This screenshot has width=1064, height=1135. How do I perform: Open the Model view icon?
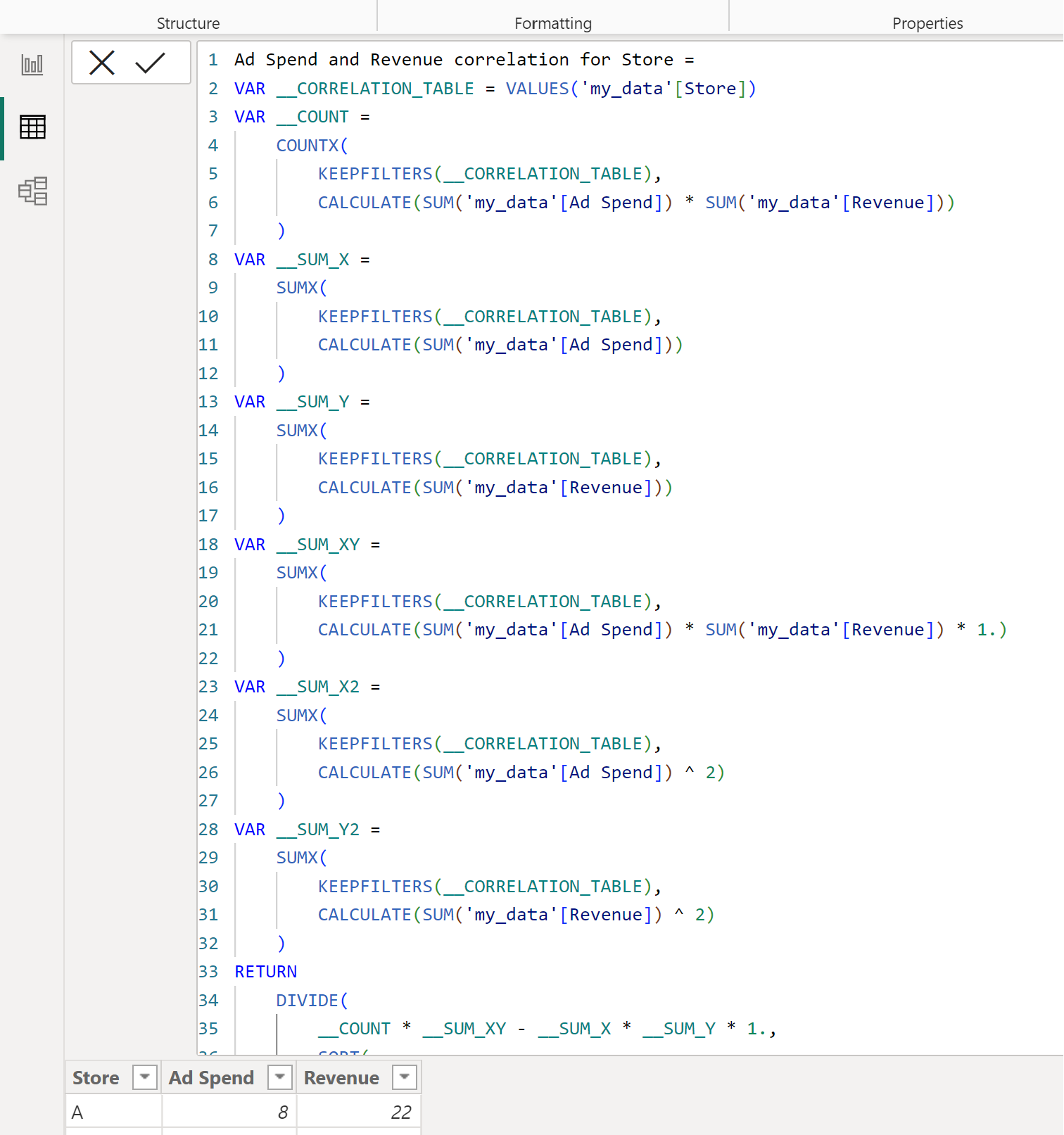tap(32, 191)
